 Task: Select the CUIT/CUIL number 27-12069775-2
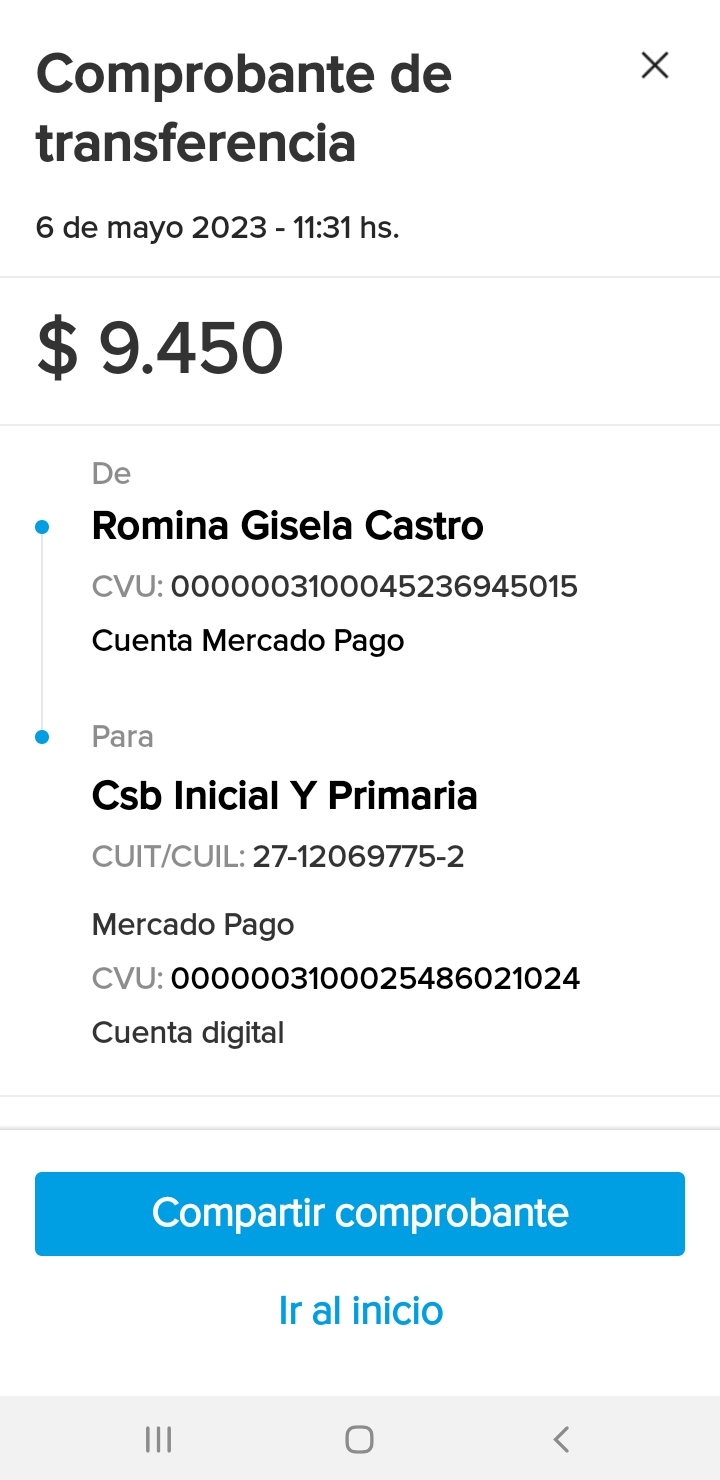358,857
